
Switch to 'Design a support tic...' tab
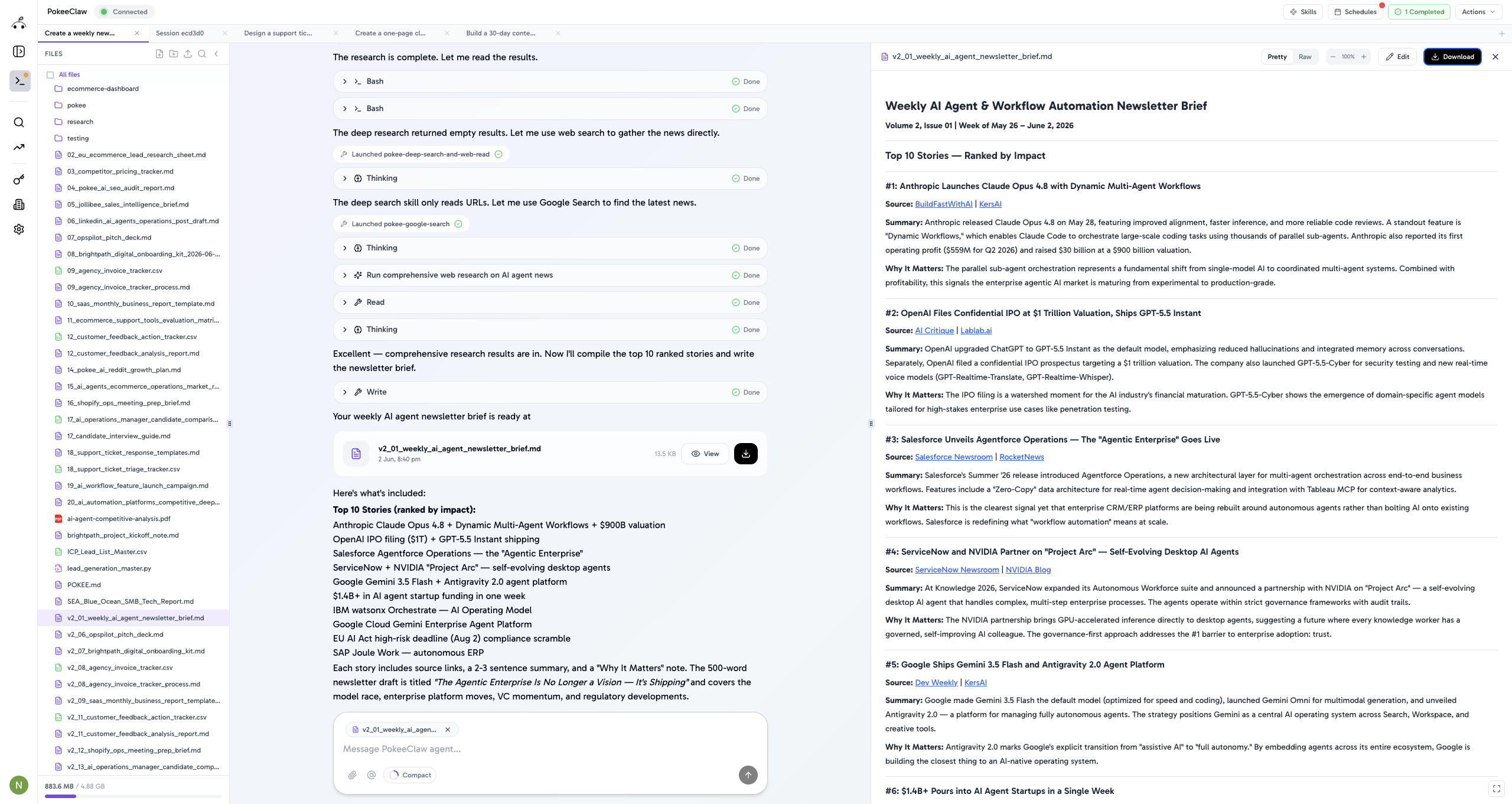[x=278, y=33]
